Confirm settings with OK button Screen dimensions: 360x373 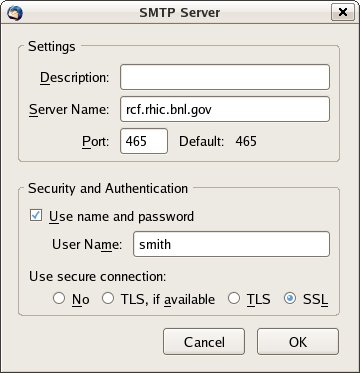click(x=298, y=342)
